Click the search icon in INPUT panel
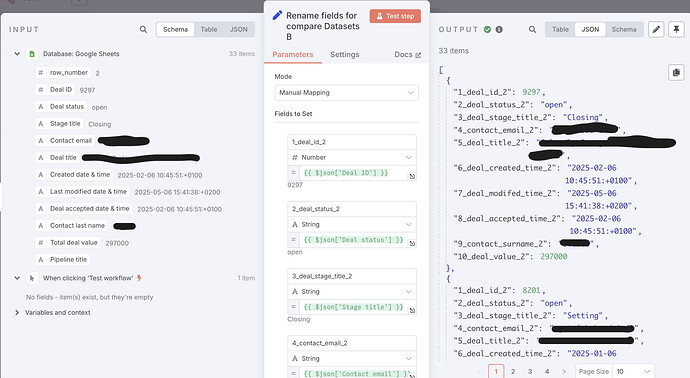 [x=143, y=29]
